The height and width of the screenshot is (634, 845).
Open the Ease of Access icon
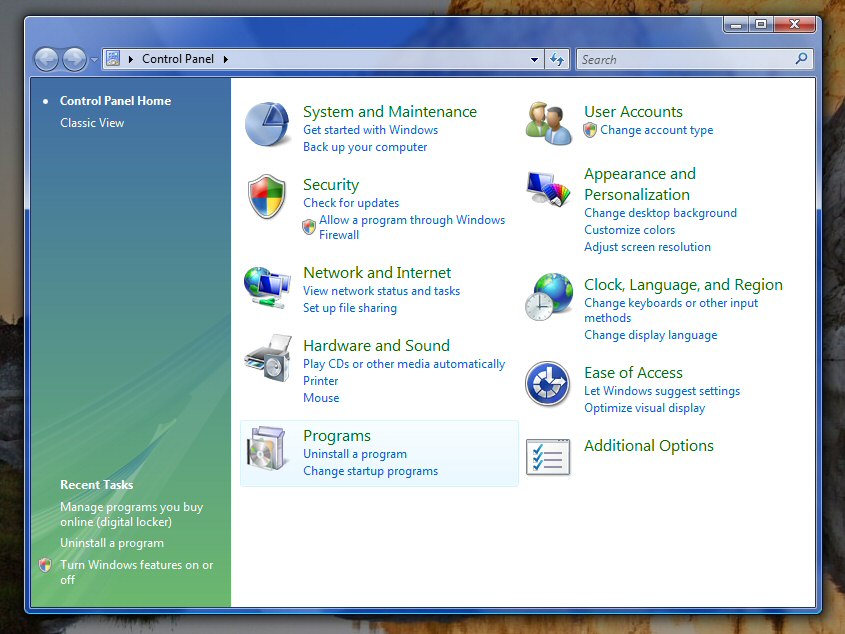point(548,383)
